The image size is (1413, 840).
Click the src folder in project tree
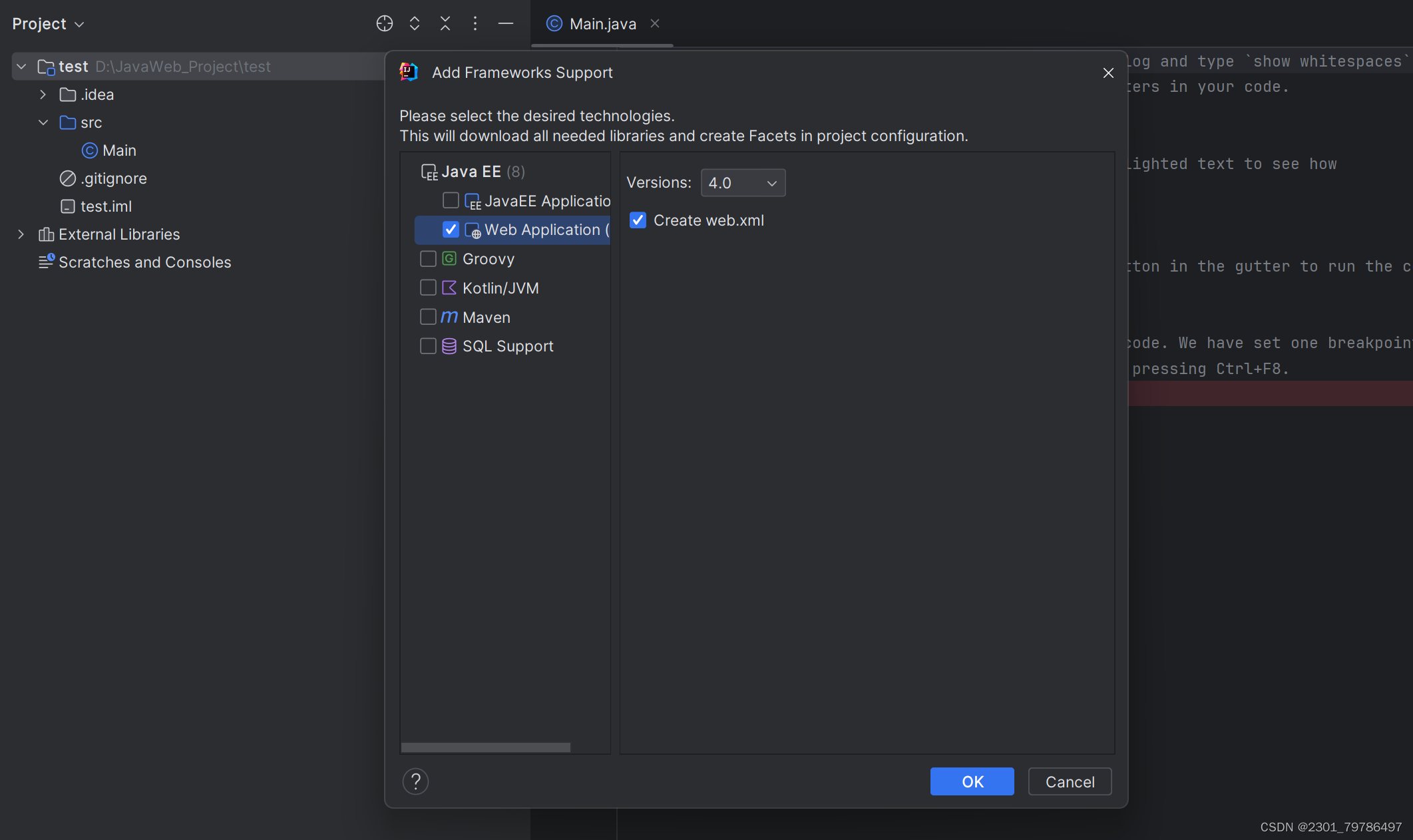[x=91, y=122]
